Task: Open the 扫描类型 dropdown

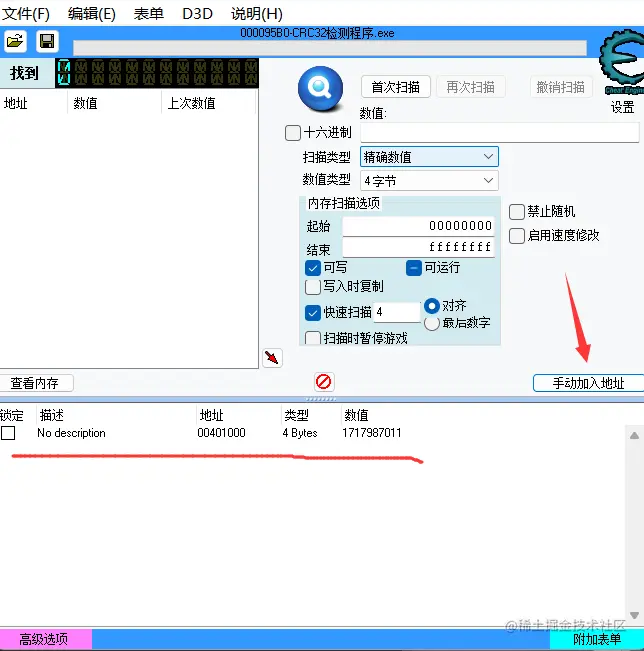Action: coord(429,157)
